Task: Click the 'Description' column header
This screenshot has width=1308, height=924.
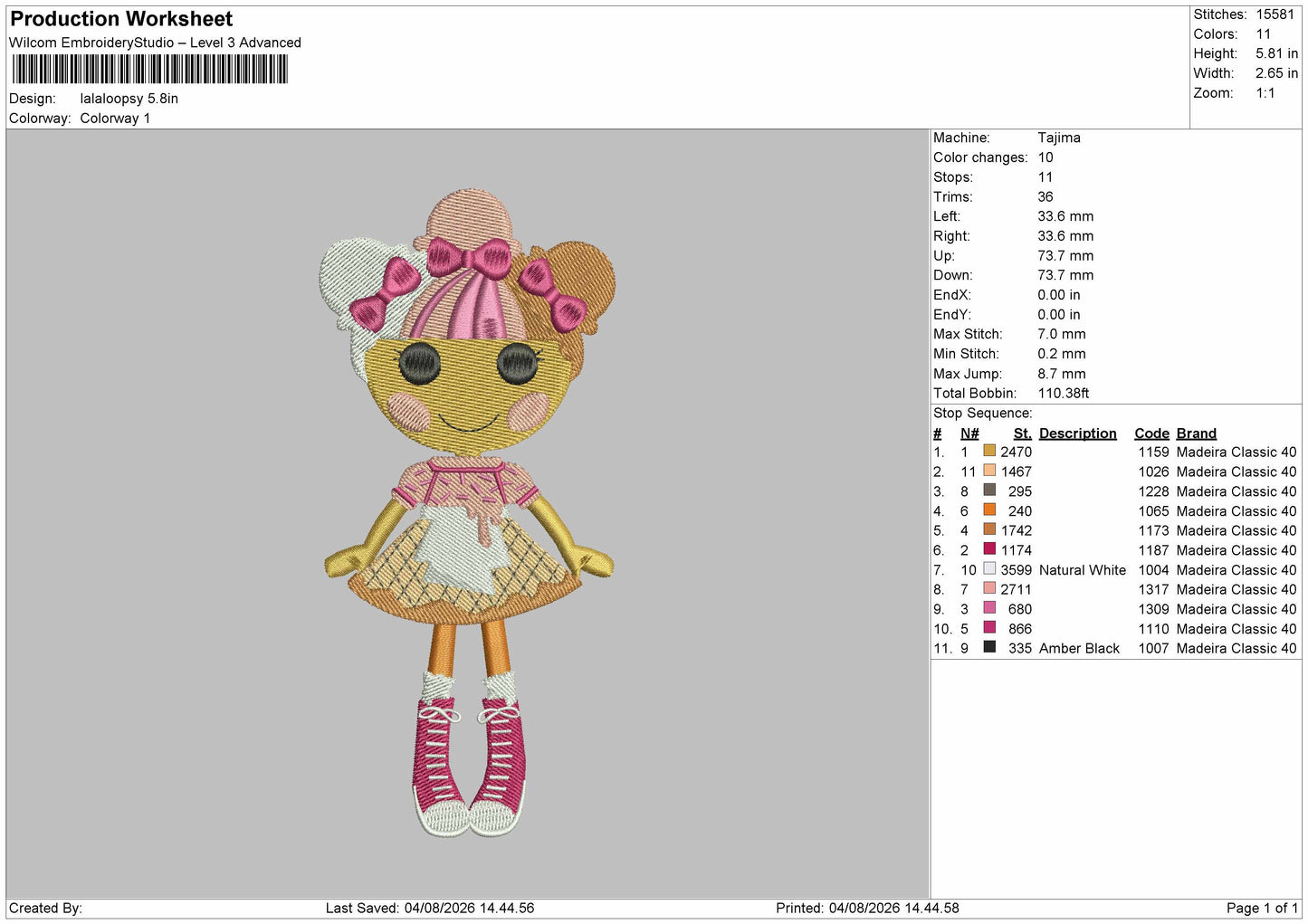Action: (1077, 433)
